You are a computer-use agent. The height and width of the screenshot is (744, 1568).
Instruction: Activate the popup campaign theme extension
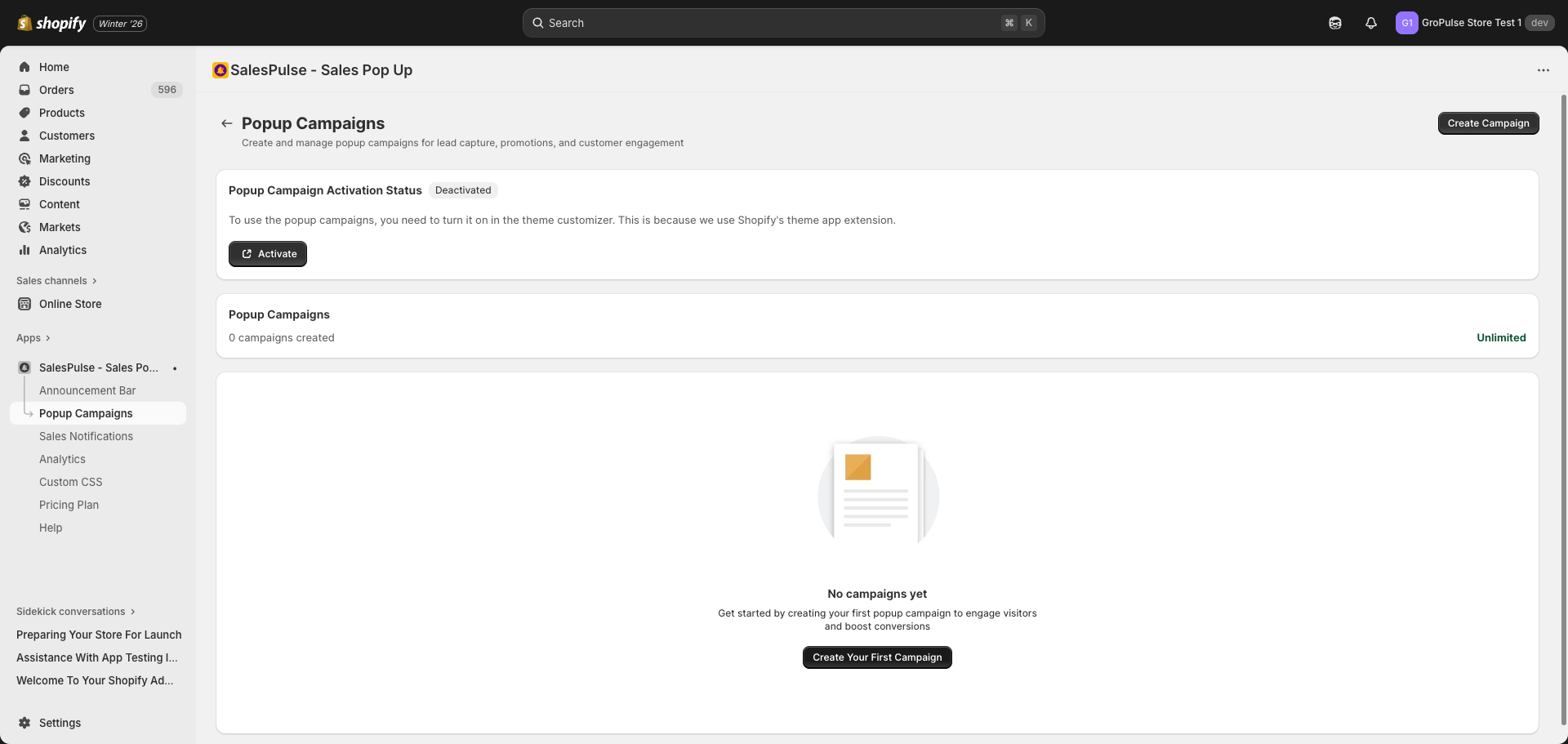point(267,253)
